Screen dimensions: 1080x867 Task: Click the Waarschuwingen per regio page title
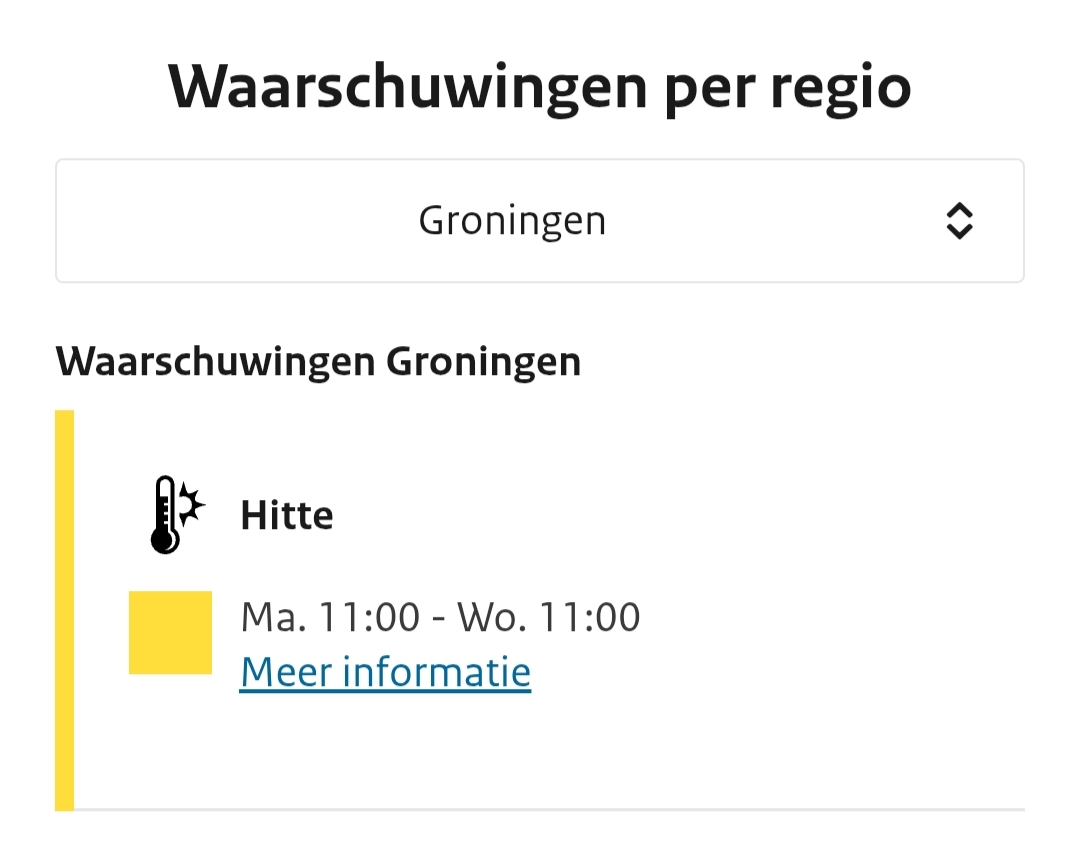(540, 88)
